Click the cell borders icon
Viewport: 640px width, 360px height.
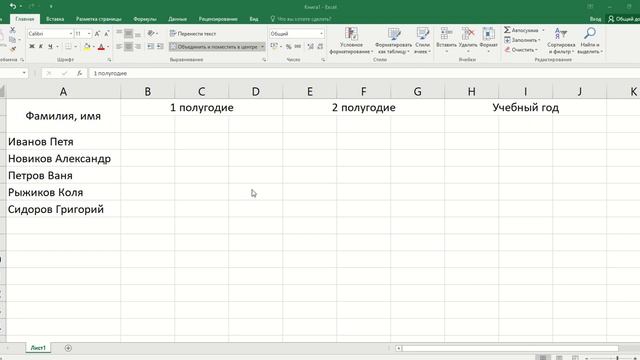68,47
